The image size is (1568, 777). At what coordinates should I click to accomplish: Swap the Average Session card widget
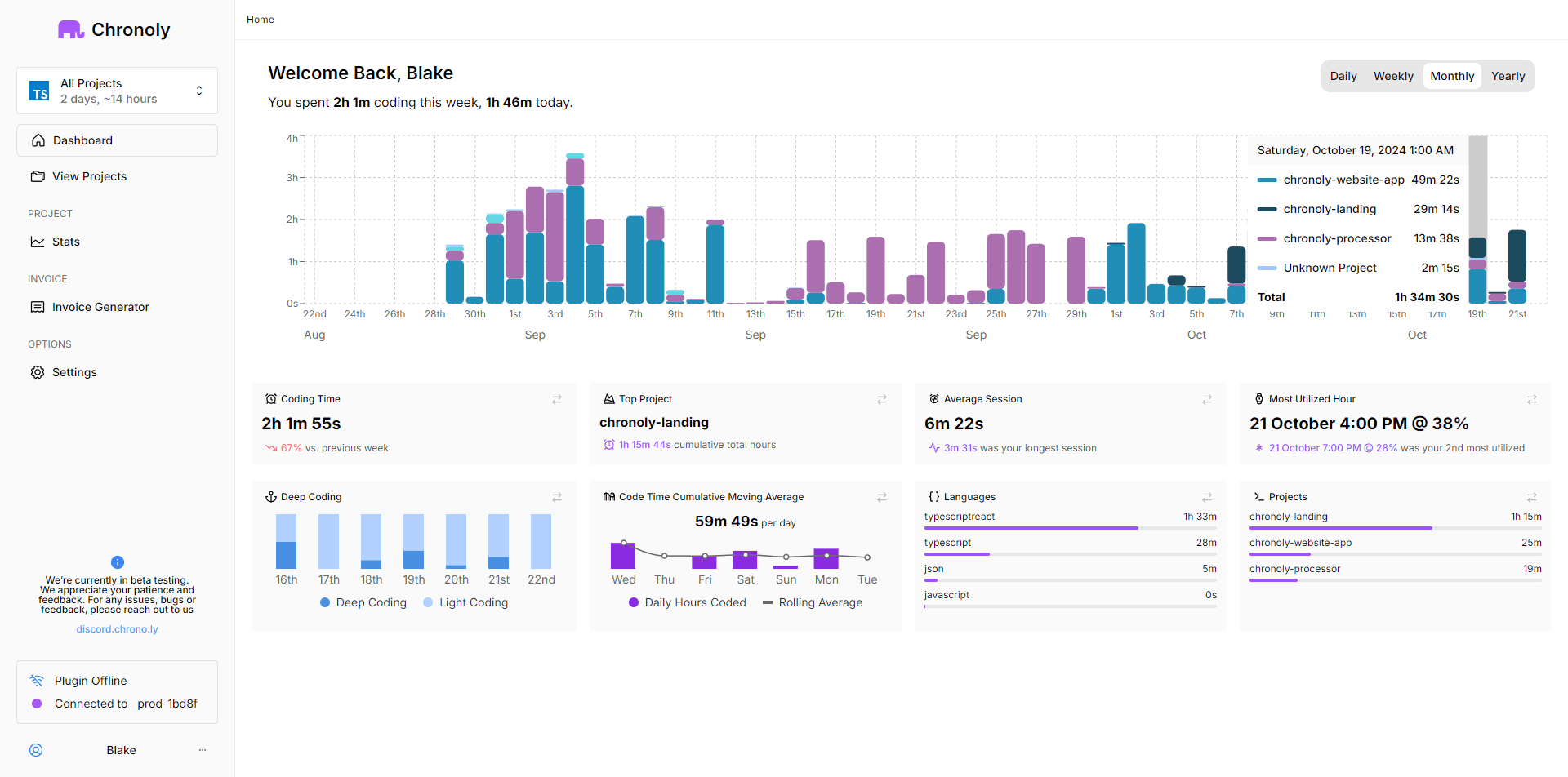1207,400
